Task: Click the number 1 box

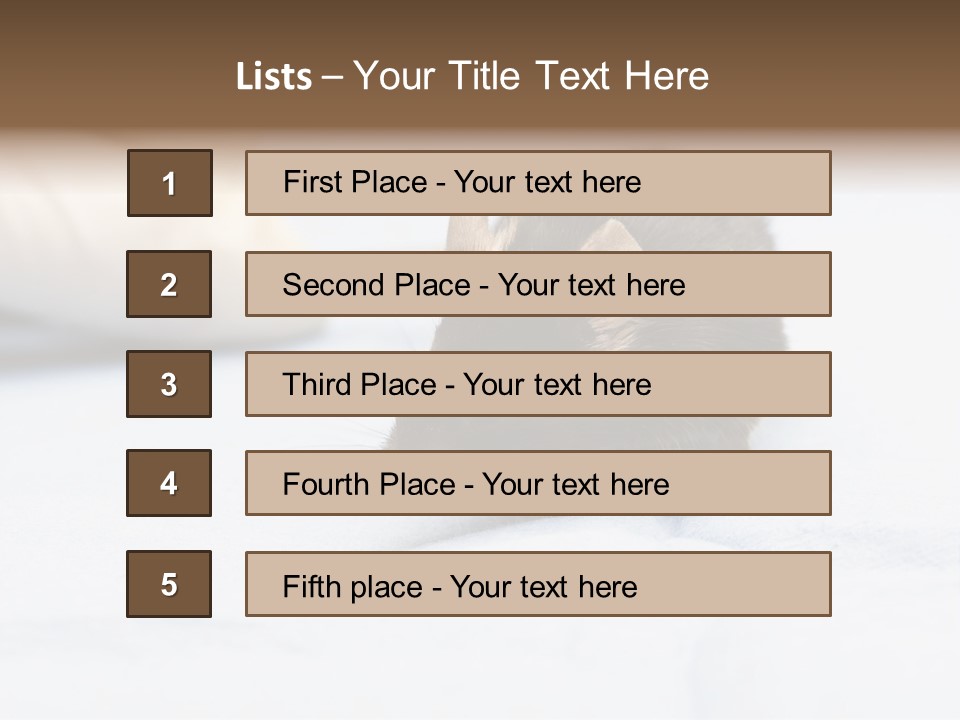Action: pos(170,183)
